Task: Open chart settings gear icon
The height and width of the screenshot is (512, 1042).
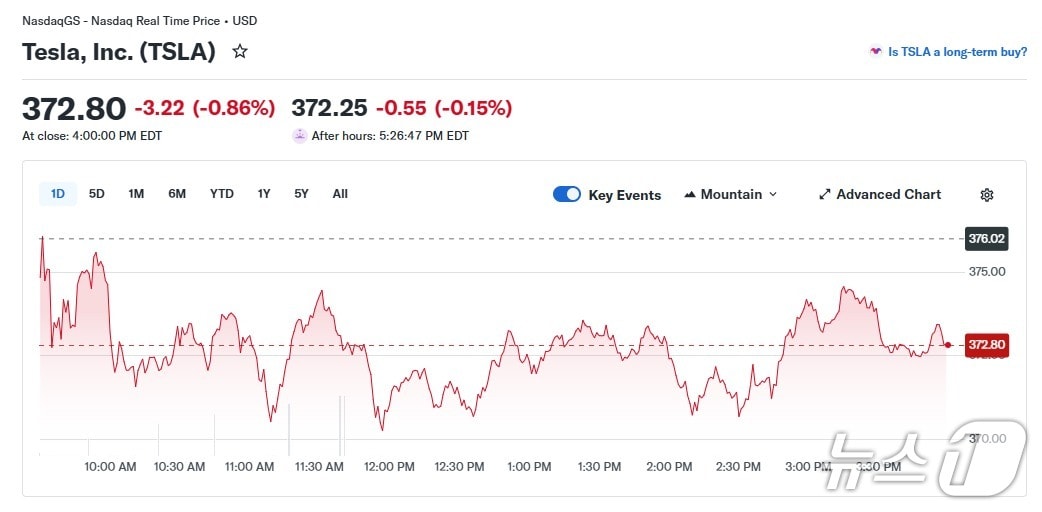Action: (x=987, y=195)
